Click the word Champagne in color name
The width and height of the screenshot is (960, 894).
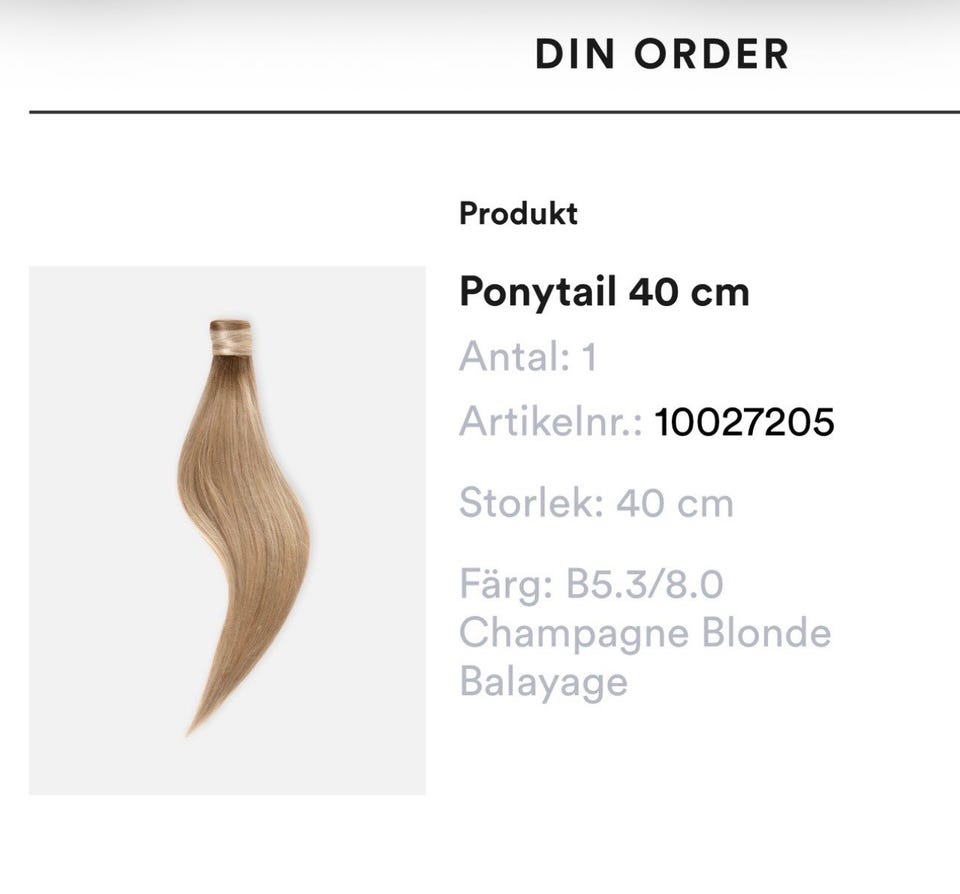click(x=574, y=635)
